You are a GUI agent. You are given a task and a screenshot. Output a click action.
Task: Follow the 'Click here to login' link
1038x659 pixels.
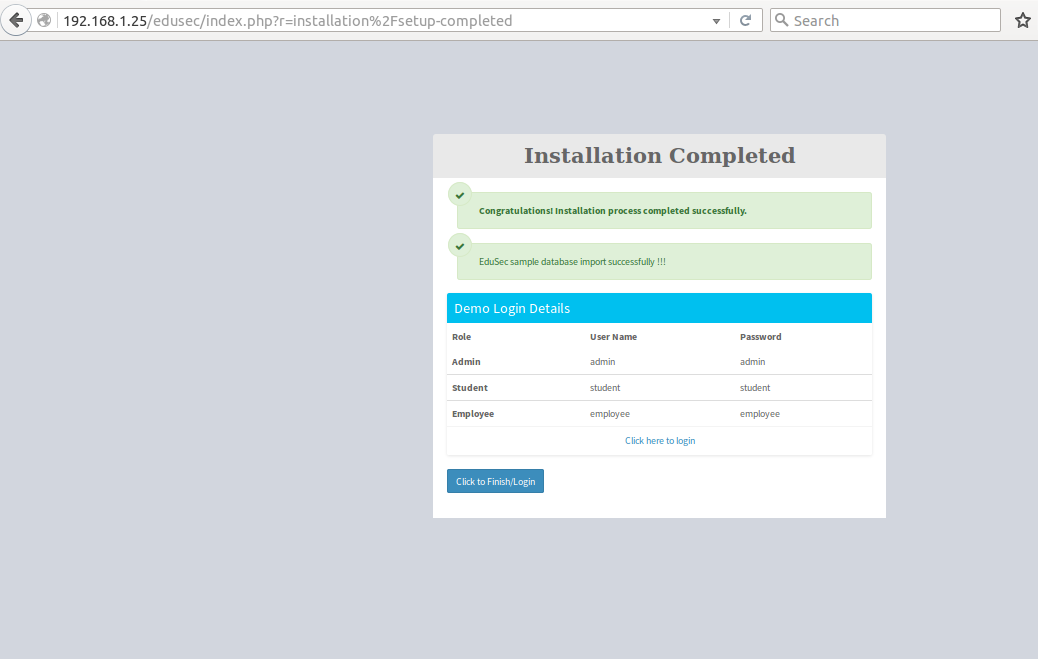[x=660, y=441]
